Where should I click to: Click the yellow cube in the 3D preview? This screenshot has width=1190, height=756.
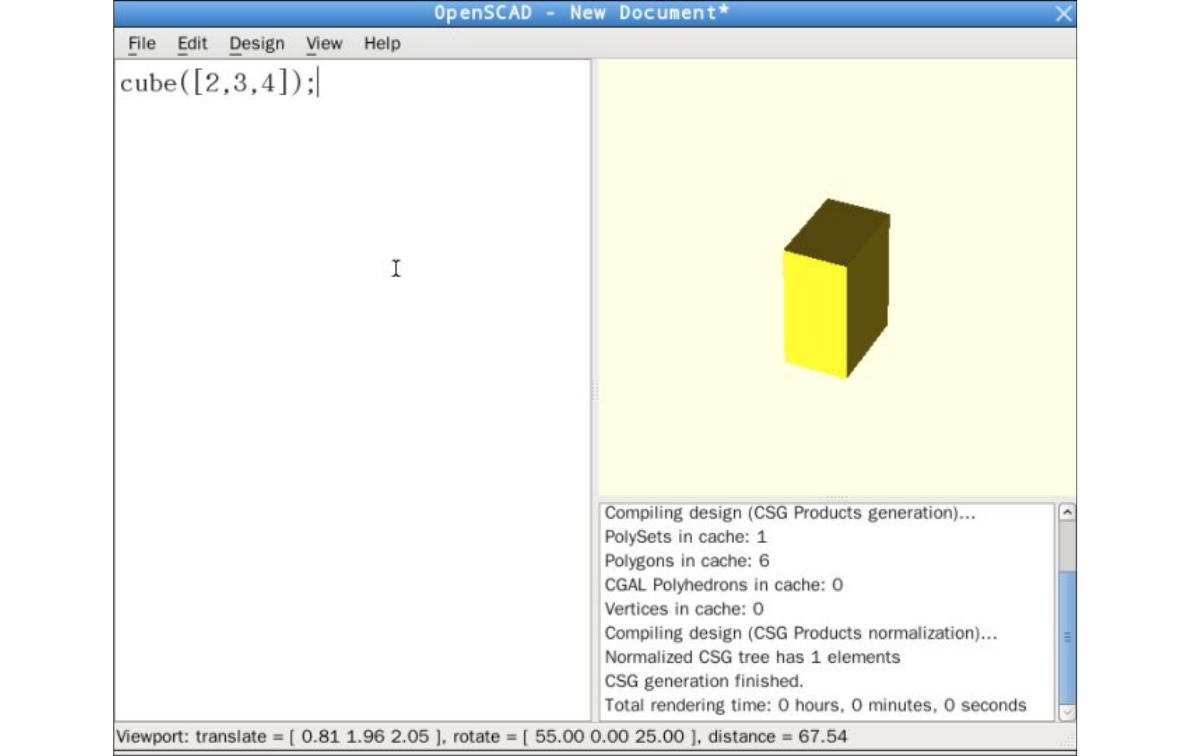tap(836, 288)
